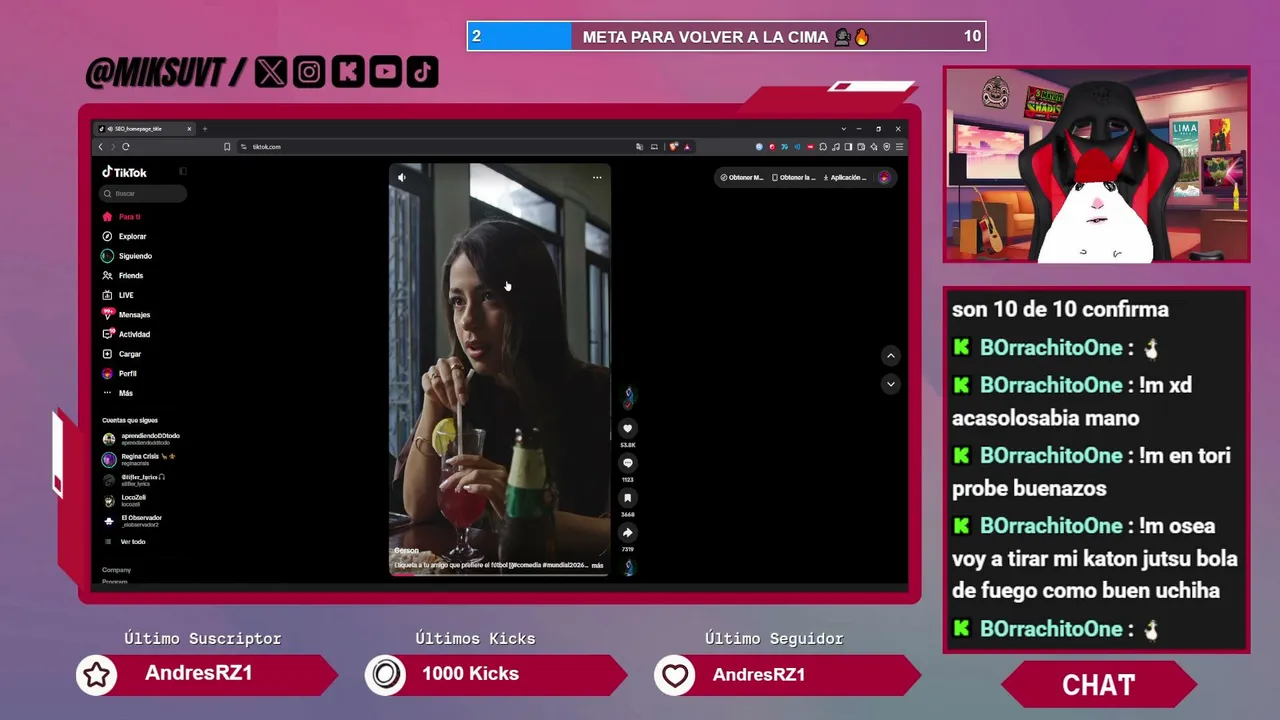Viewport: 1280px width, 720px height.
Task: Open the tab search dropdown arrow
Action: tap(844, 129)
